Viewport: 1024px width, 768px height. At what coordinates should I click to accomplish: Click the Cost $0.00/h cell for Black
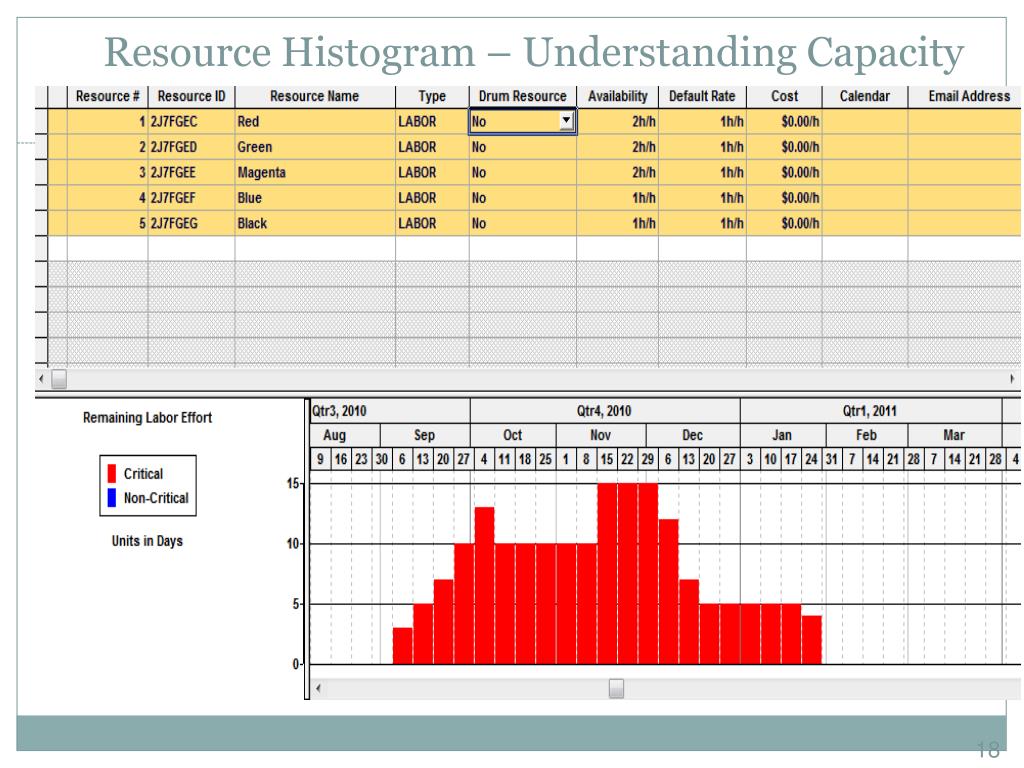coord(784,223)
